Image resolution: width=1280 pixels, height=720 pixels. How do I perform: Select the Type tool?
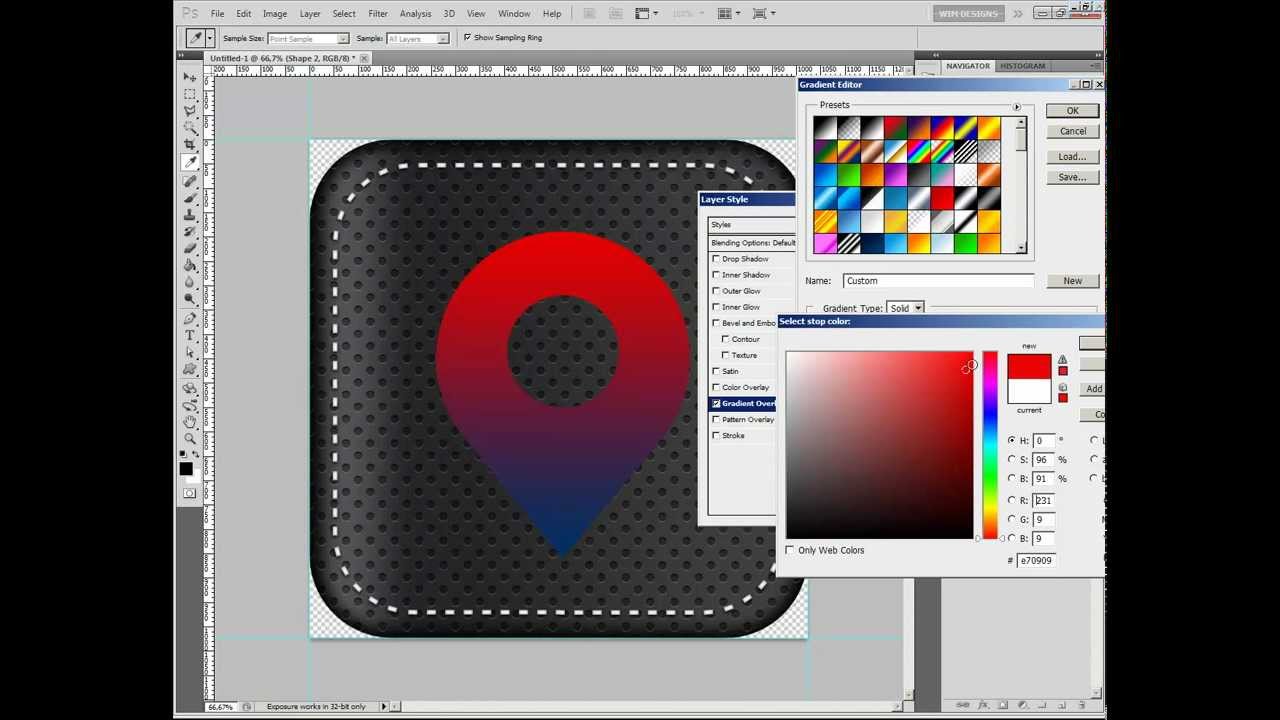tap(190, 336)
